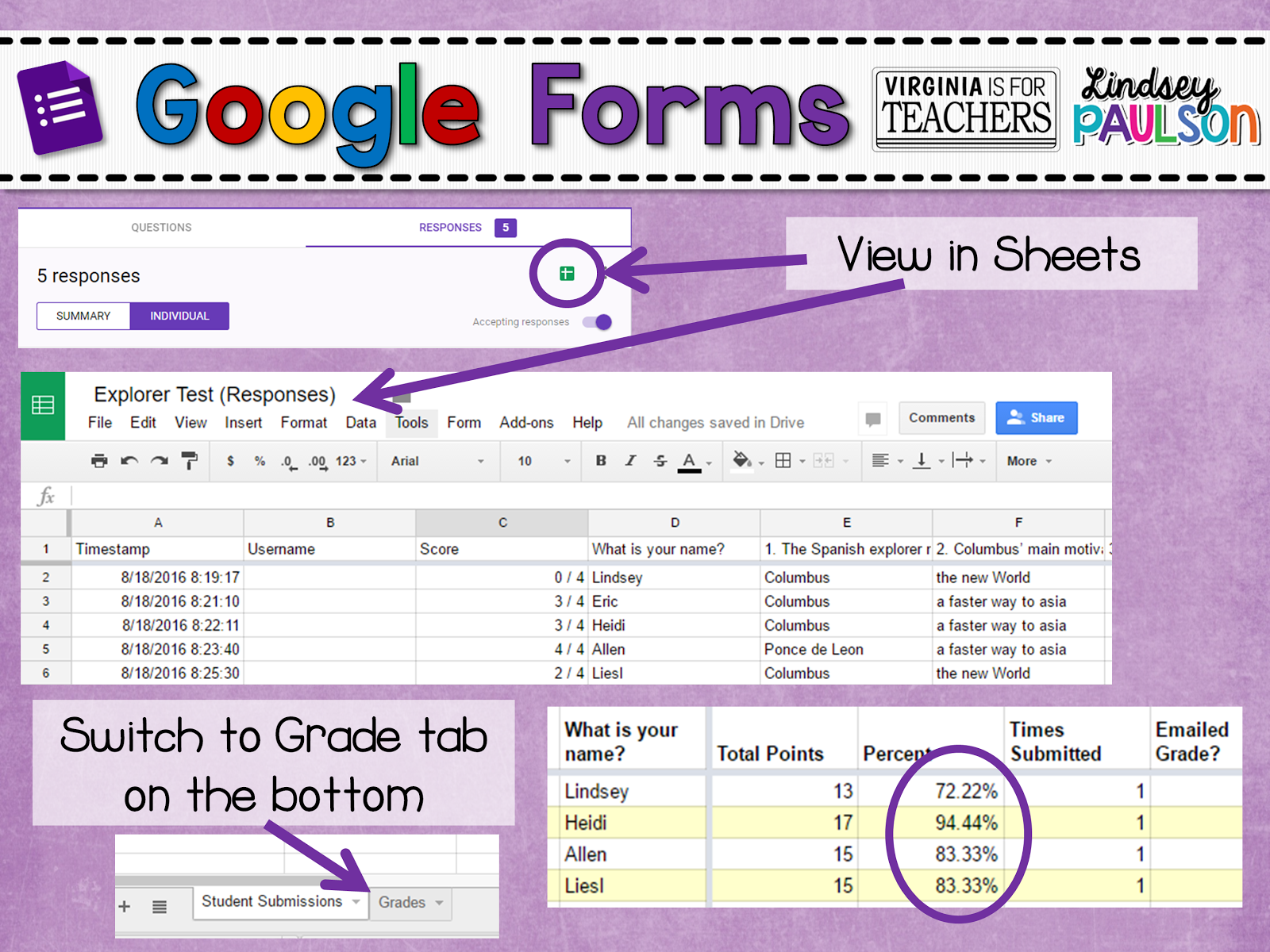This screenshot has height=952, width=1270.
Task: Switch to the QUESTIONS tab
Action: 161,228
